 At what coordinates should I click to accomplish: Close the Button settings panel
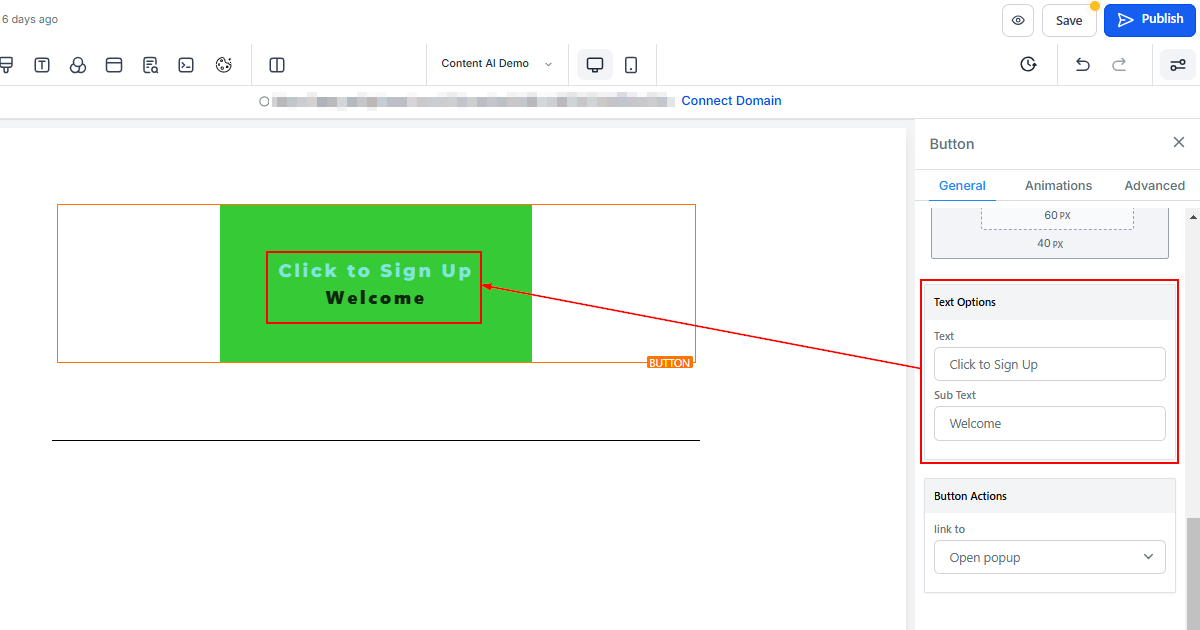point(1178,143)
